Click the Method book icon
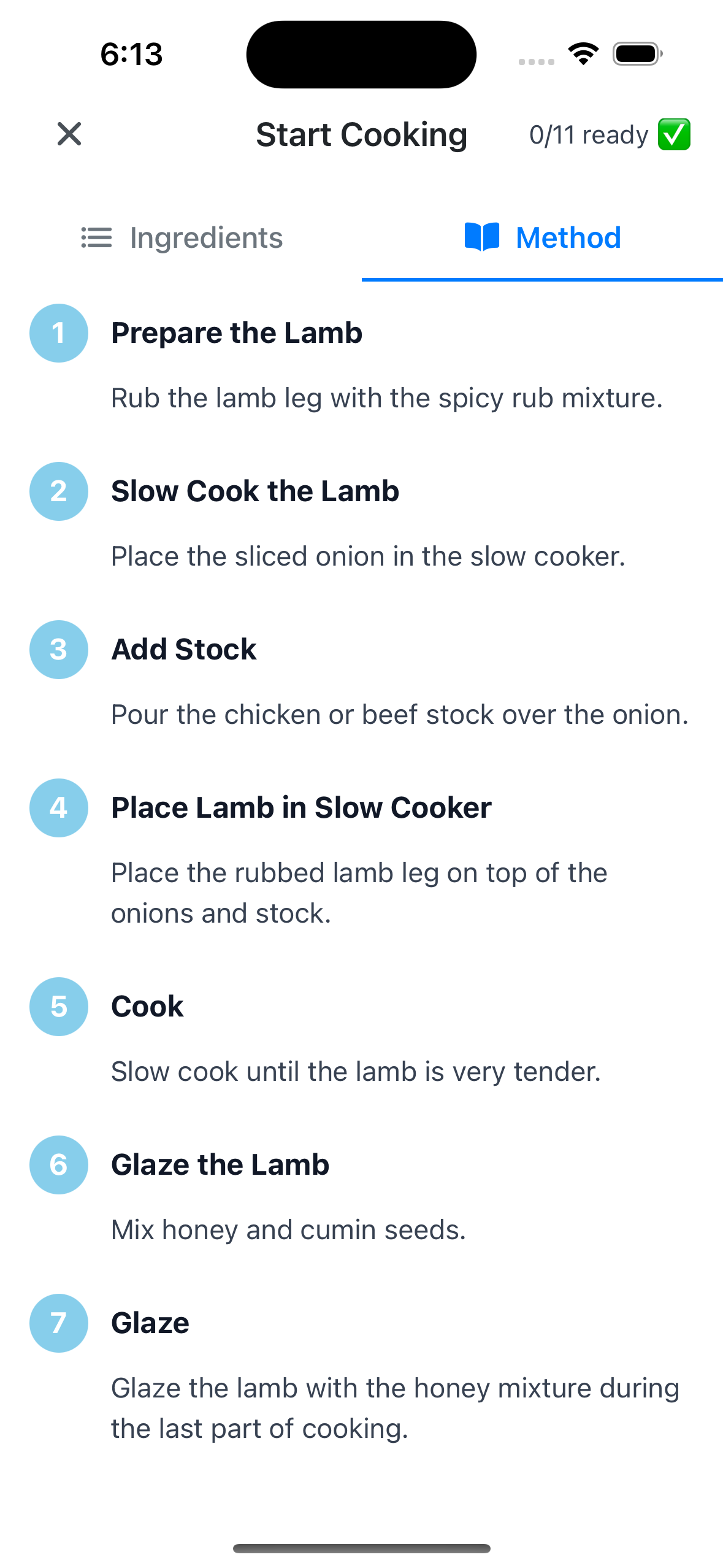This screenshot has height=1568, width=723. (482, 237)
